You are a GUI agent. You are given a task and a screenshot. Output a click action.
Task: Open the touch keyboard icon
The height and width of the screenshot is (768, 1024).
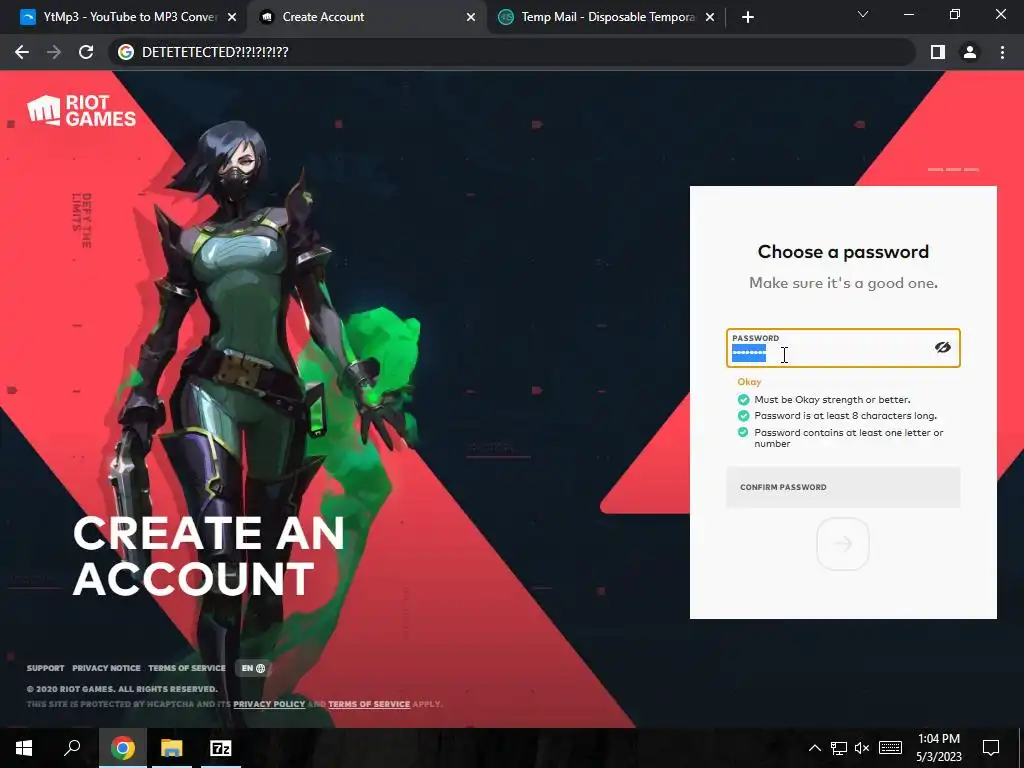(890, 748)
